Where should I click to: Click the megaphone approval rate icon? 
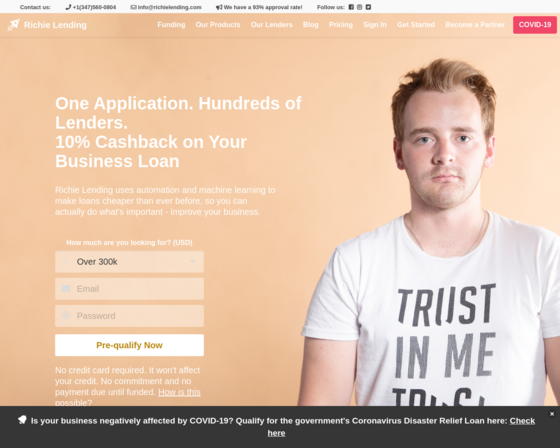[x=219, y=7]
